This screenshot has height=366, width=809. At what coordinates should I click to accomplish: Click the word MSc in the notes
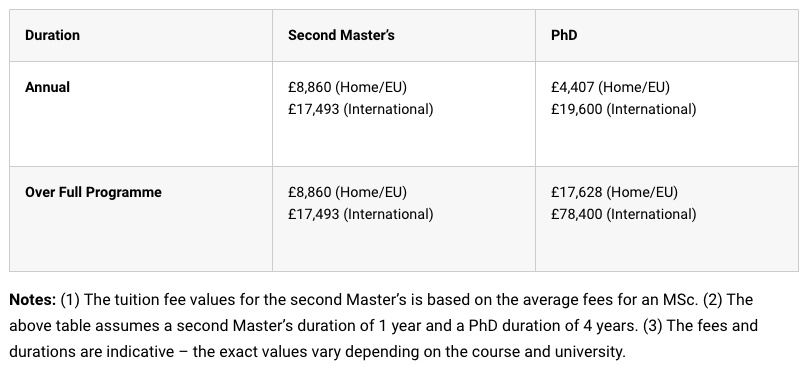click(679, 299)
